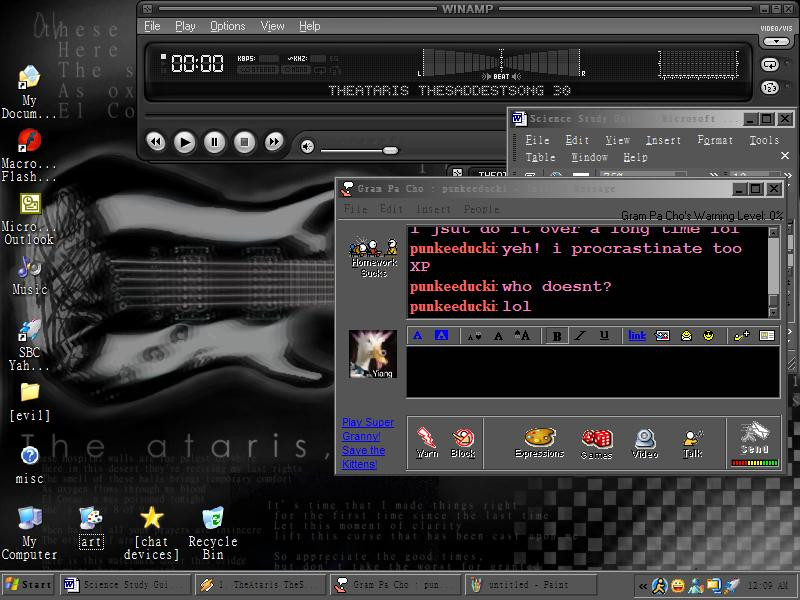Open Winamp's Play menu
This screenshot has width=800, height=600.
coord(185,26)
